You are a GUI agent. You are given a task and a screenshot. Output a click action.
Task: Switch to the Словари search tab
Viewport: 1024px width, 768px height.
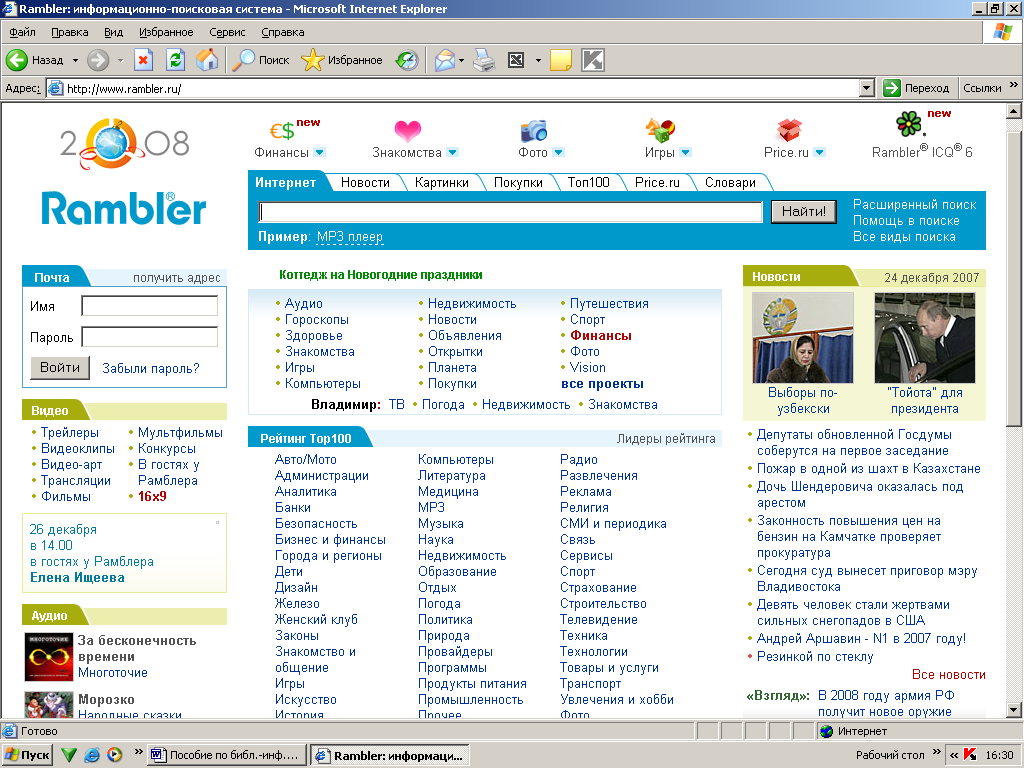point(730,183)
